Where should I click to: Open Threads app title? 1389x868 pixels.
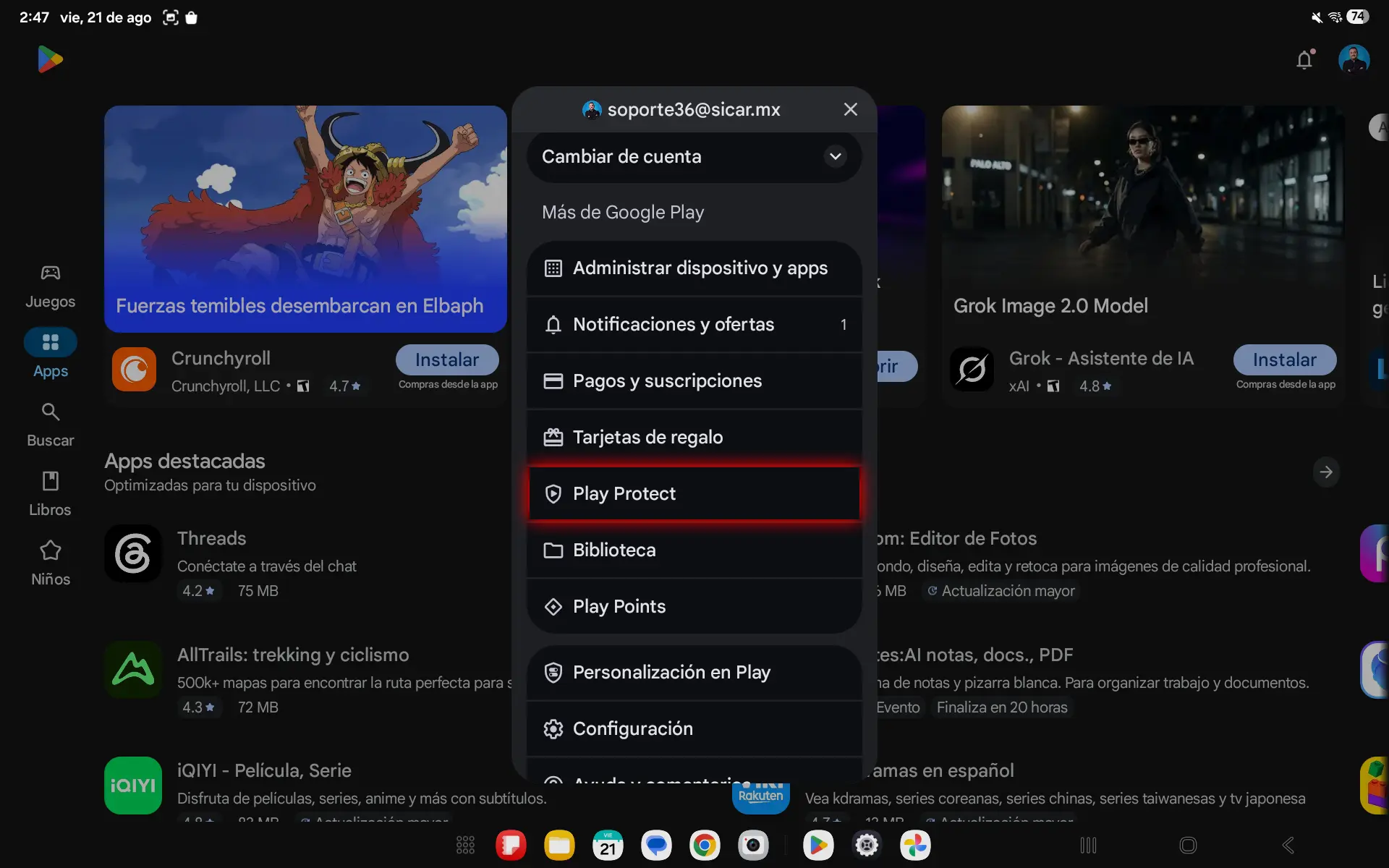pos(212,539)
